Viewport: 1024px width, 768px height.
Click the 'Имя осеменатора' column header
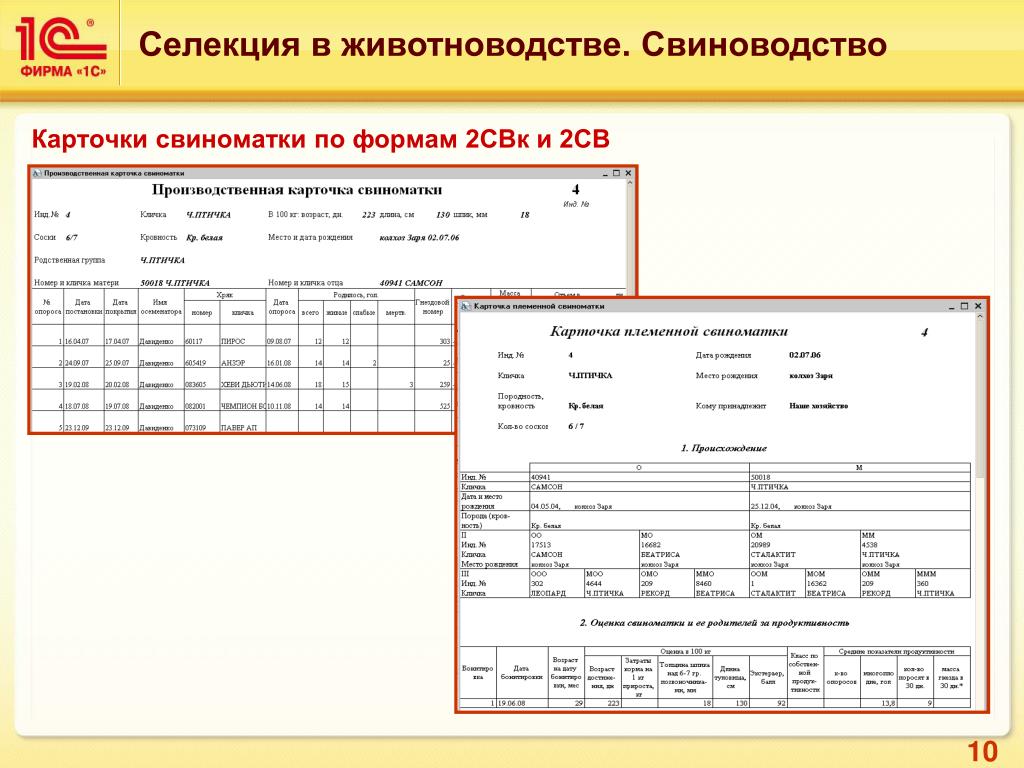pyautogui.click(x=160, y=307)
